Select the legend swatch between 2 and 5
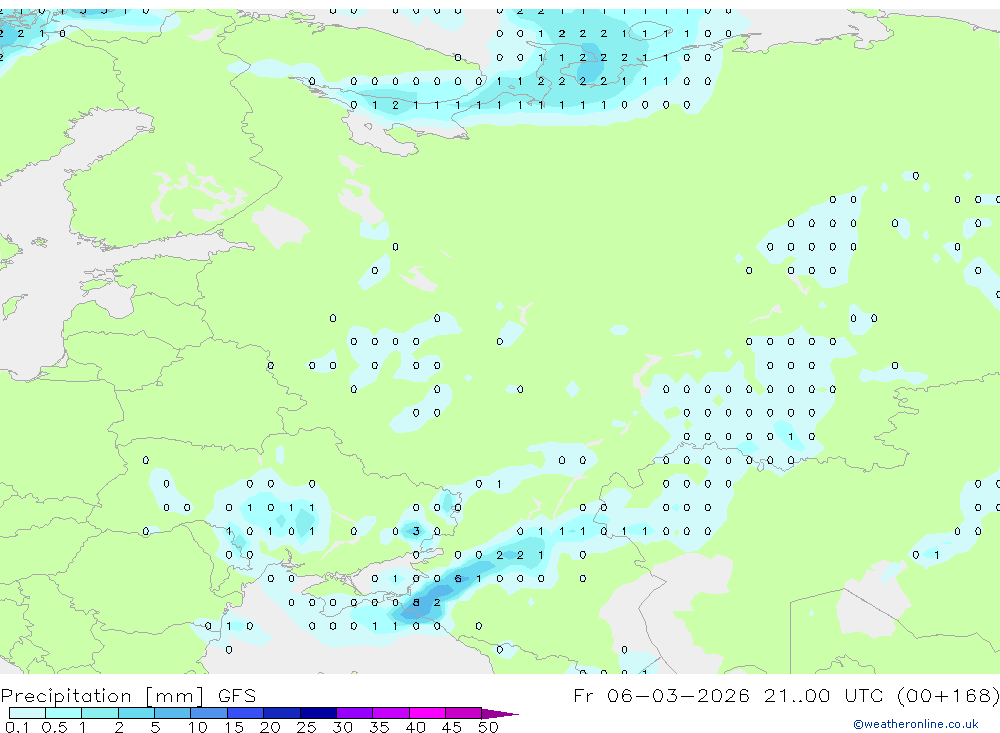This screenshot has width=1000, height=733. [136, 713]
